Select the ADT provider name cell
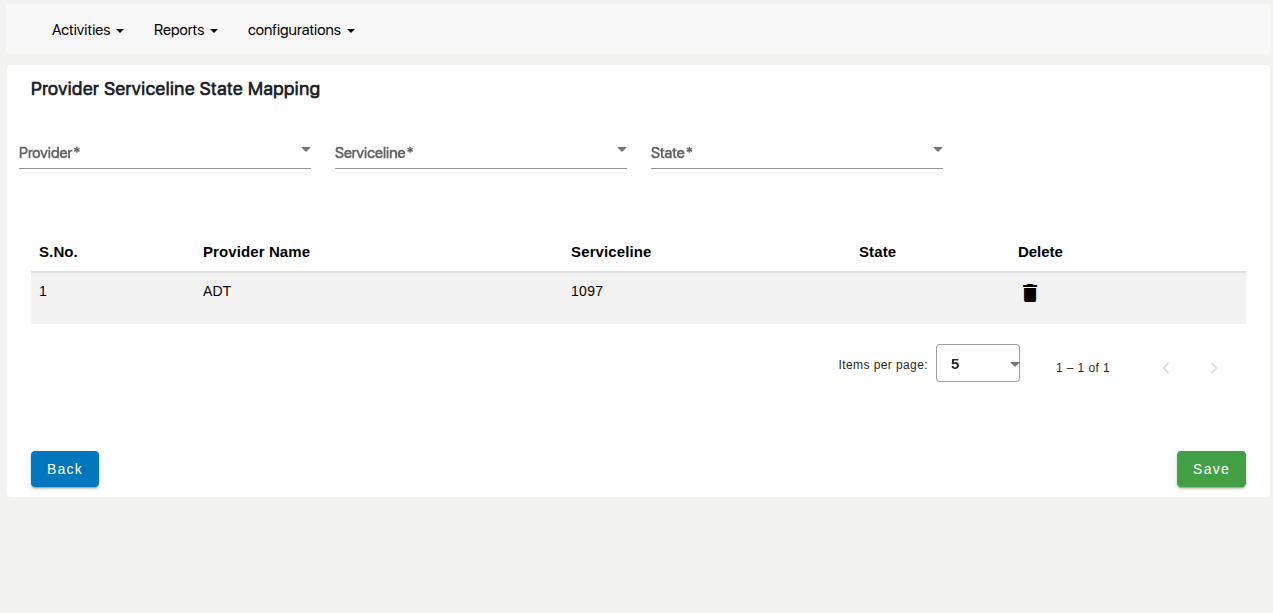Image resolution: width=1273 pixels, height=613 pixels. [217, 292]
